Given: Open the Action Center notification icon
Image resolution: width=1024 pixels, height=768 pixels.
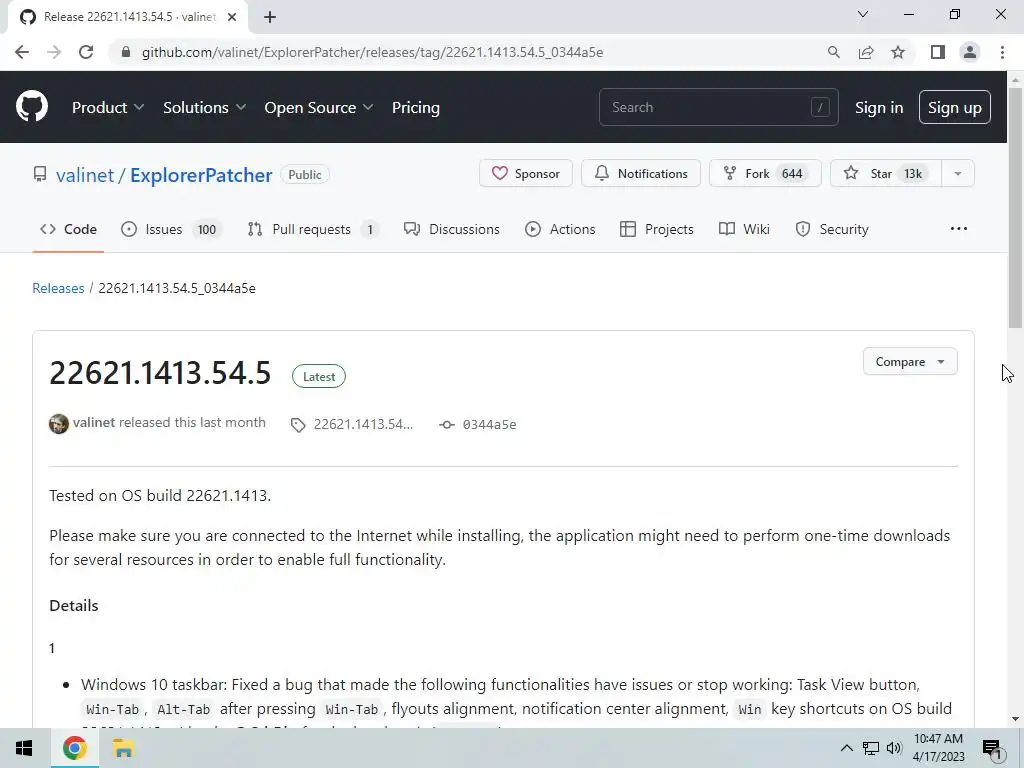Looking at the screenshot, I should [992, 749].
